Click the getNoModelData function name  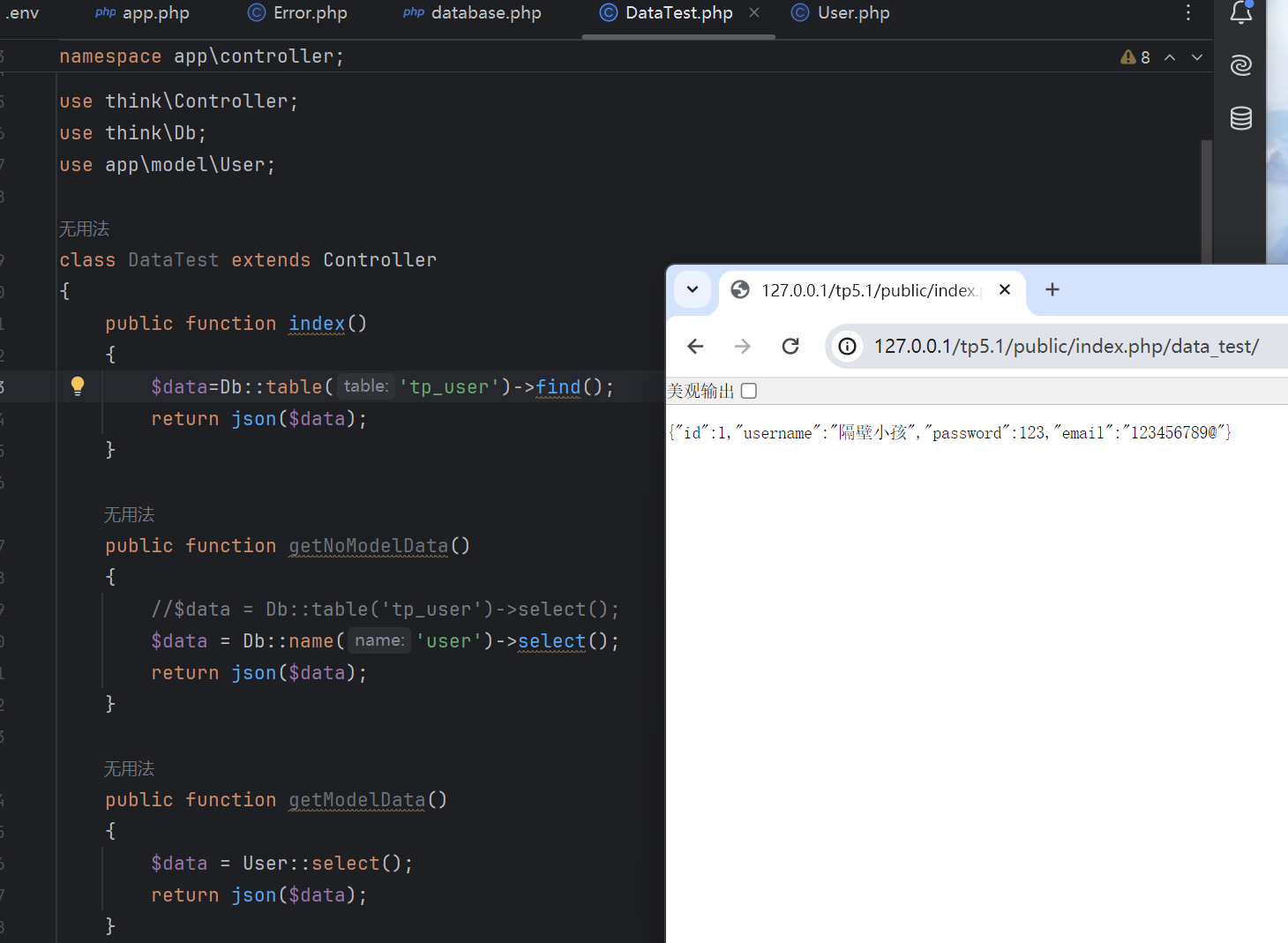(x=369, y=546)
